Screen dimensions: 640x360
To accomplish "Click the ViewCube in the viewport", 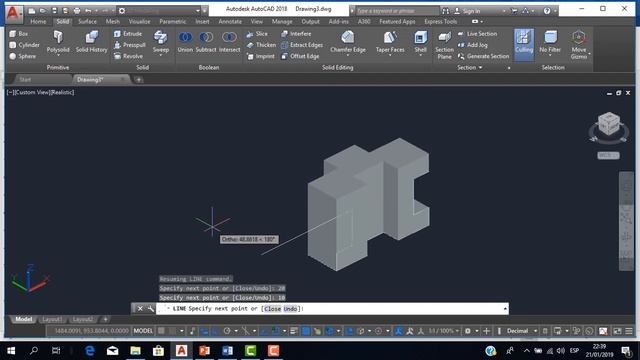I will point(609,124).
